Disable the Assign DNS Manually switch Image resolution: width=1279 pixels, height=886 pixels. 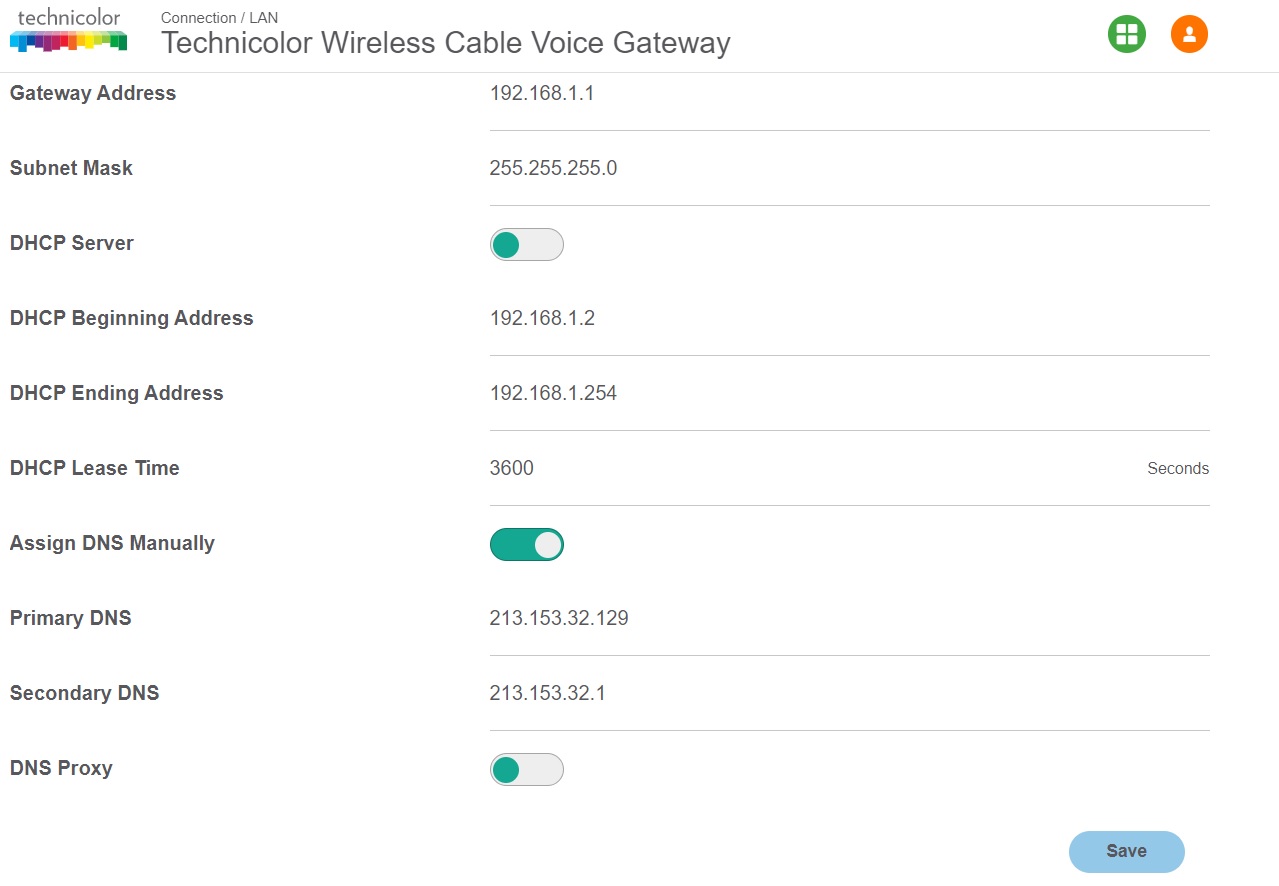pyautogui.click(x=526, y=545)
